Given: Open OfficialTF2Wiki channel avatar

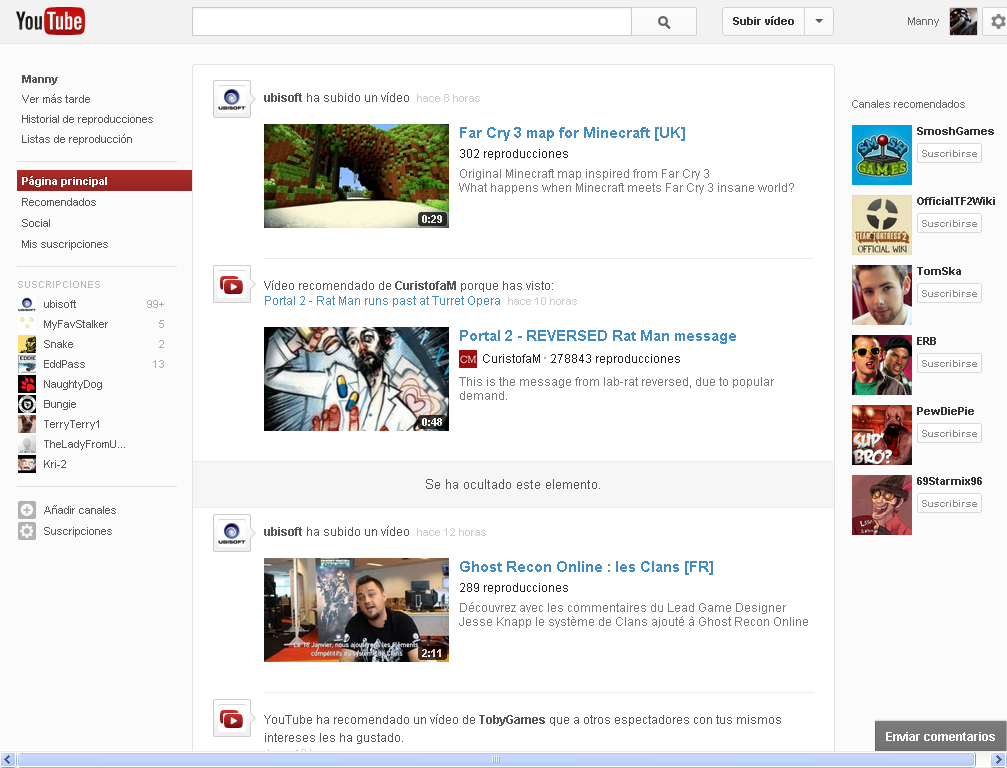Looking at the screenshot, I should pos(882,225).
